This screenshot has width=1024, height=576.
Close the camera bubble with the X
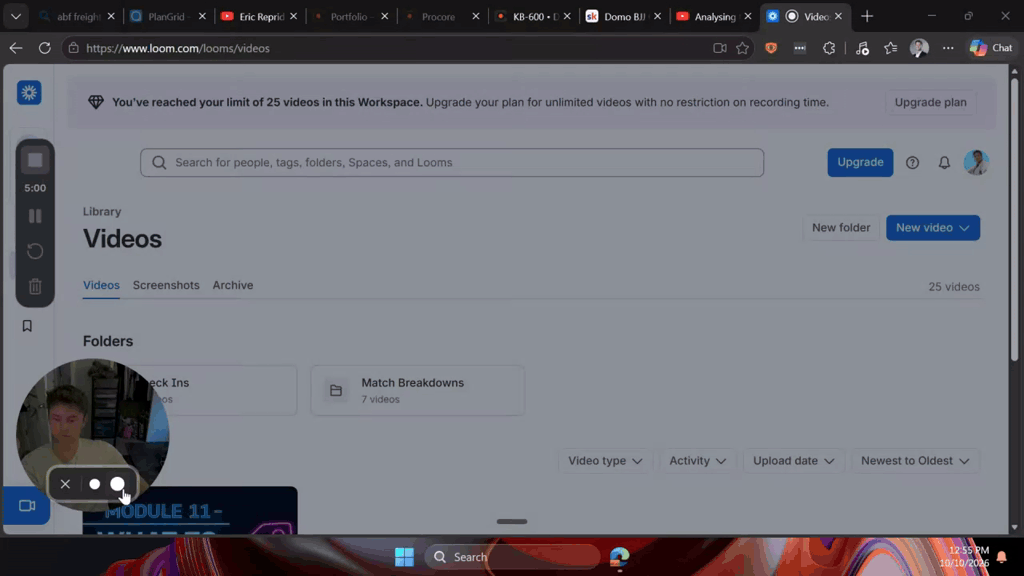coord(65,484)
